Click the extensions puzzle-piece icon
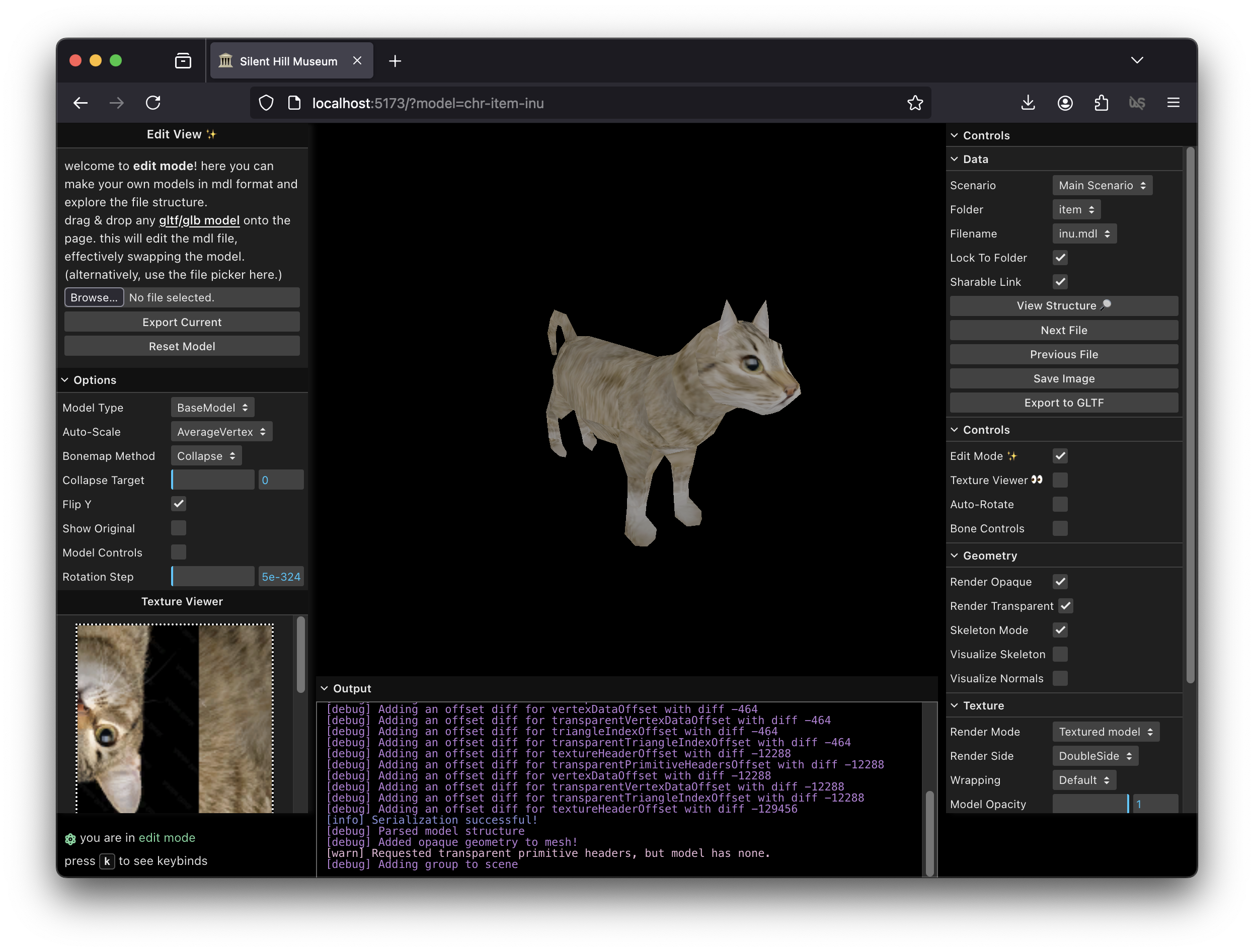The image size is (1254, 952). click(1102, 103)
